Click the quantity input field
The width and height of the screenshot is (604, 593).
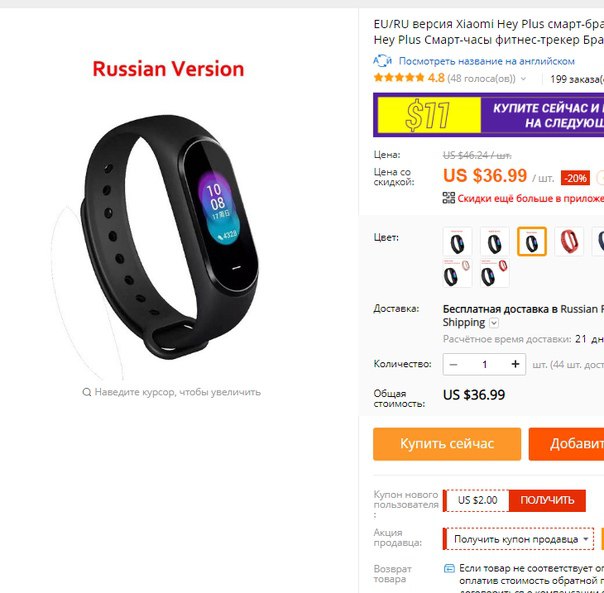pyautogui.click(x=484, y=365)
